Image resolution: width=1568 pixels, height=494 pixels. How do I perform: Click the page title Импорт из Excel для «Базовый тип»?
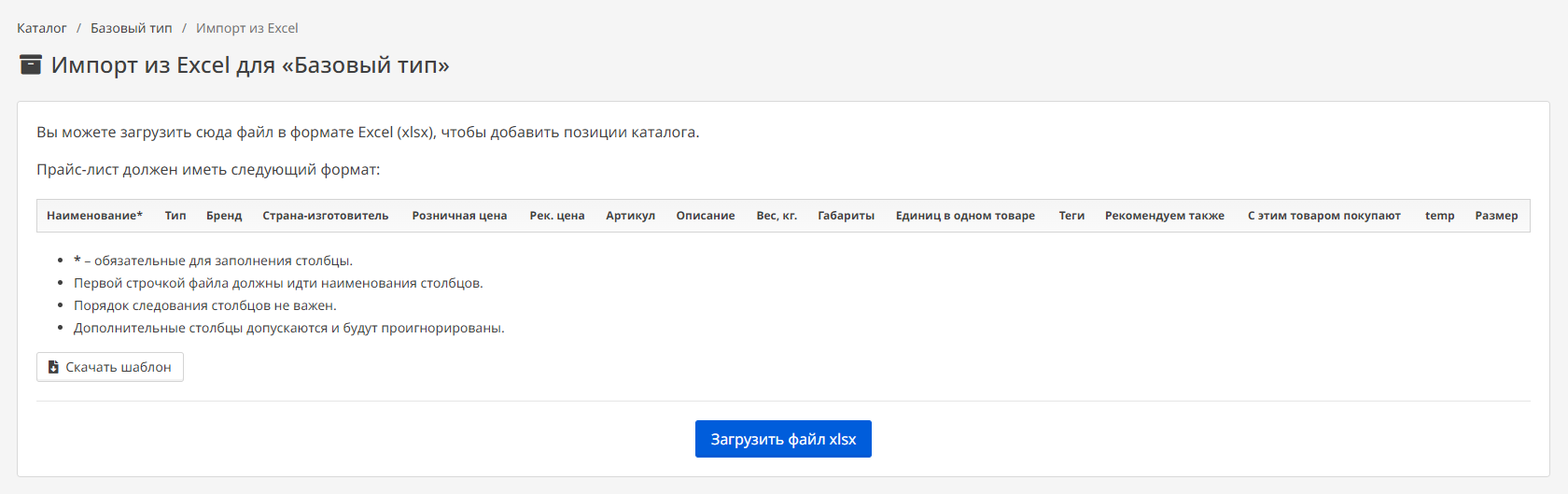(250, 65)
